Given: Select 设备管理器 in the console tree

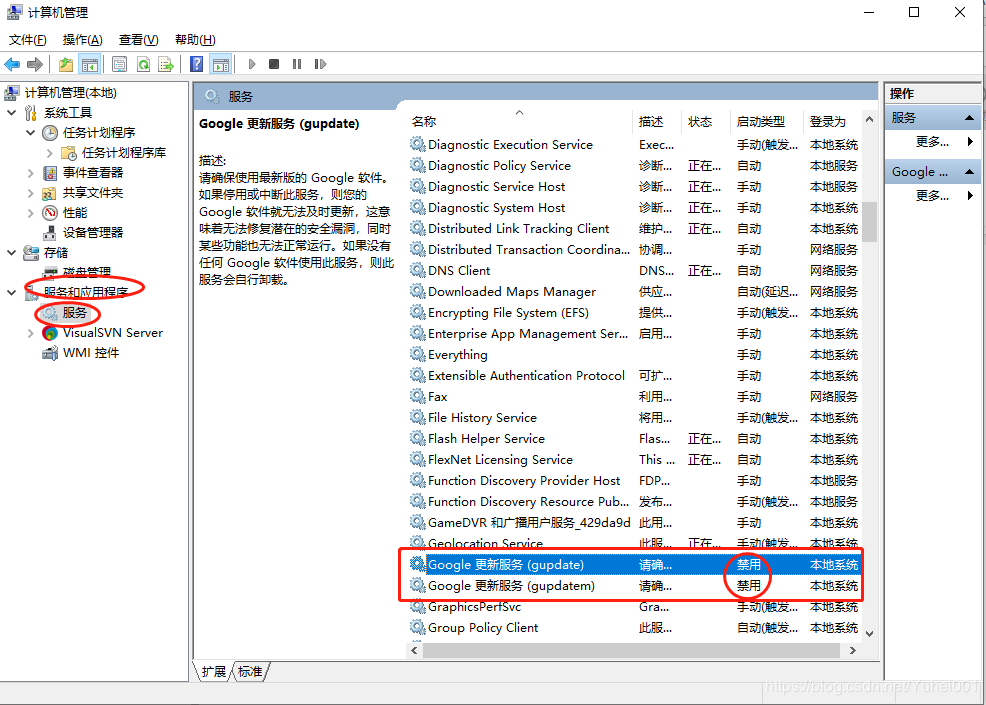Looking at the screenshot, I should pos(93,232).
